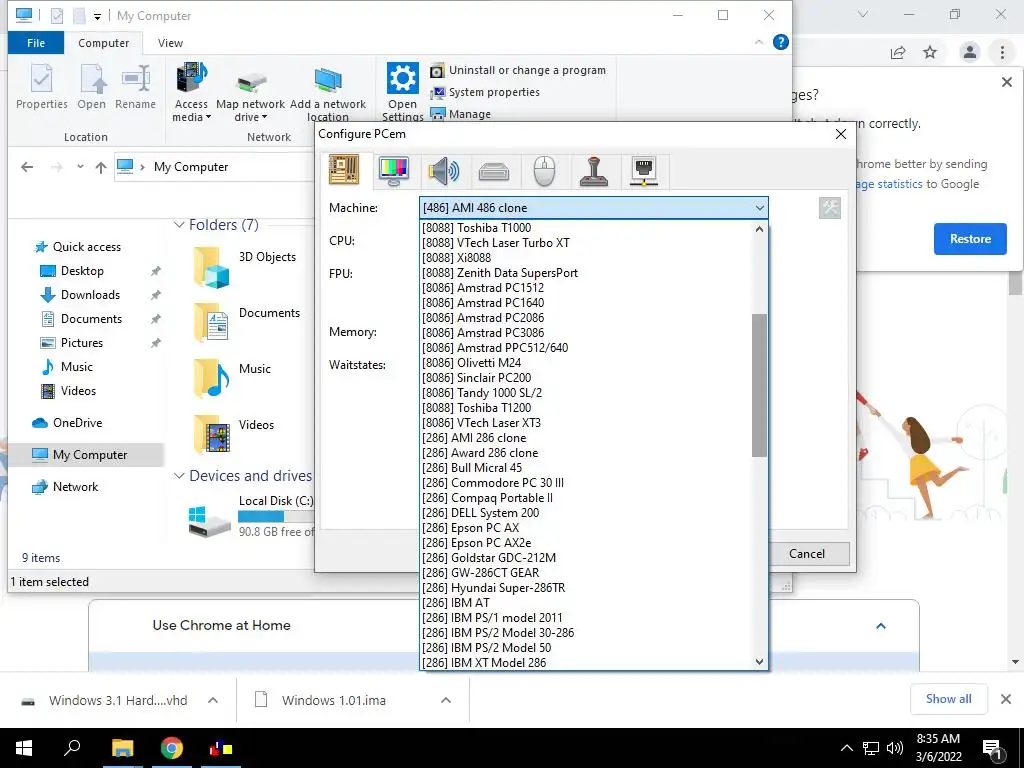Click Uninstall or change a program
The width and height of the screenshot is (1024, 768).
[x=518, y=70]
